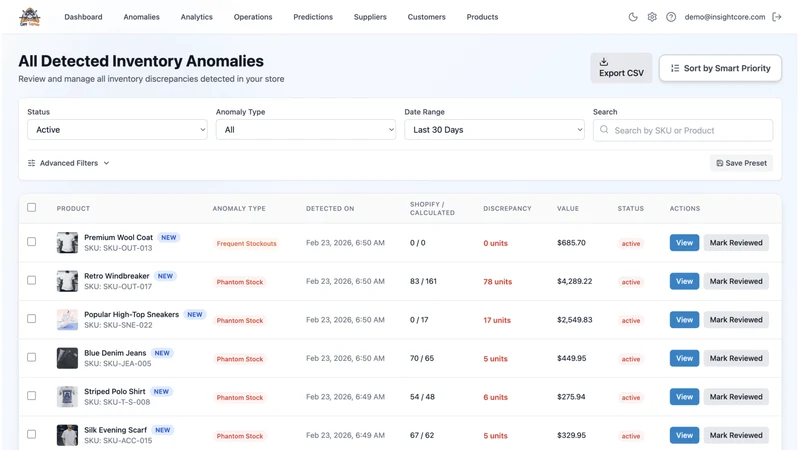Click the Save Preset disk icon
Image resolution: width=800 pixels, height=450 pixels.
(719, 163)
